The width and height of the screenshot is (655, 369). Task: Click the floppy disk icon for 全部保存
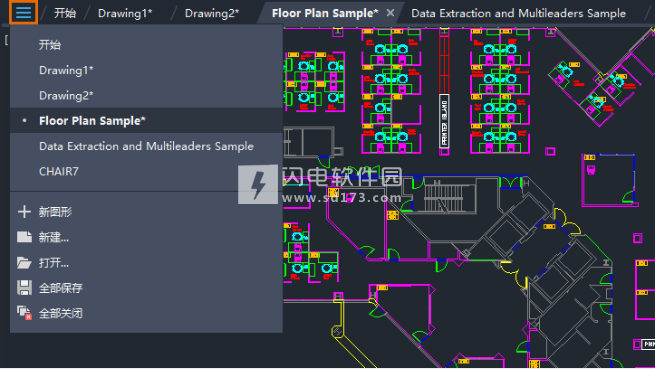24,288
